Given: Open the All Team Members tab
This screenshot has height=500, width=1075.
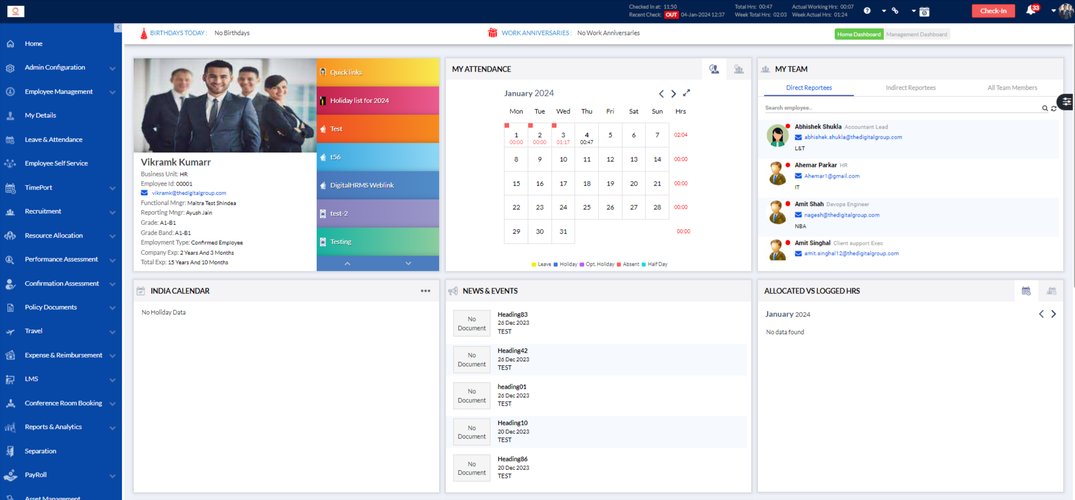Looking at the screenshot, I should [1012, 88].
